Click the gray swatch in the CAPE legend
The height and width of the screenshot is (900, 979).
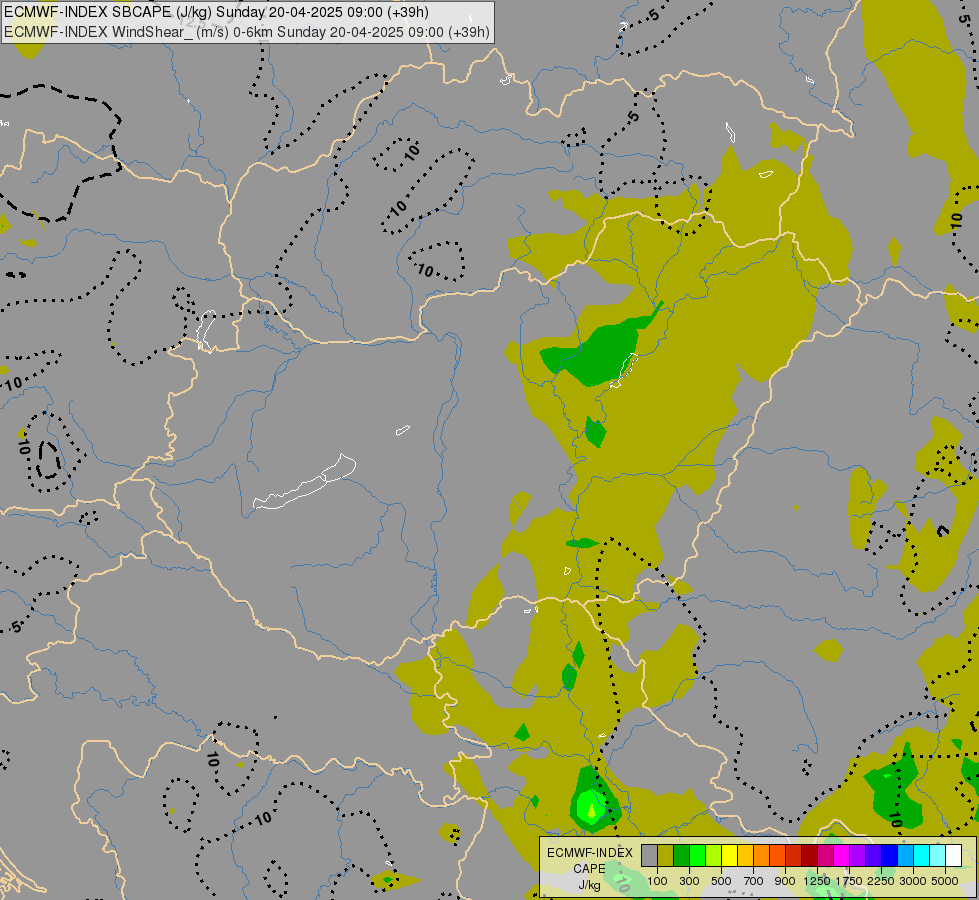point(649,855)
